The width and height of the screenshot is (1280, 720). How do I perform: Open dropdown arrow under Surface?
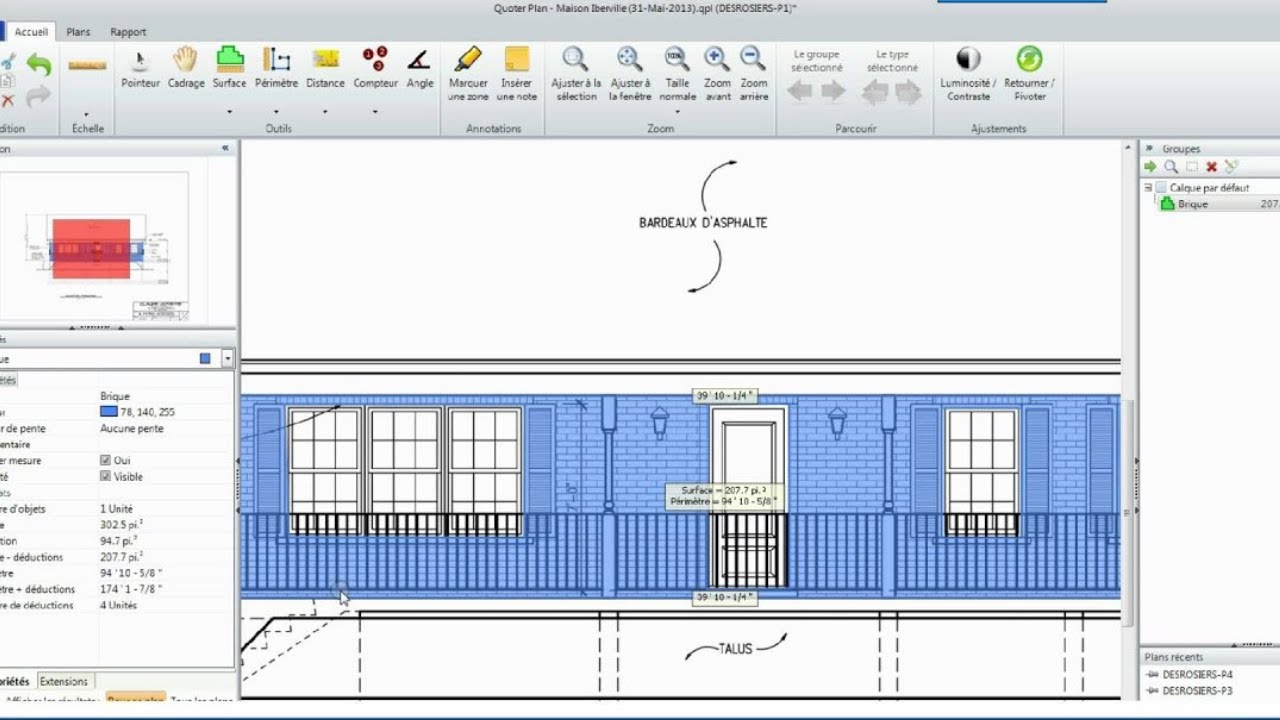(229, 111)
